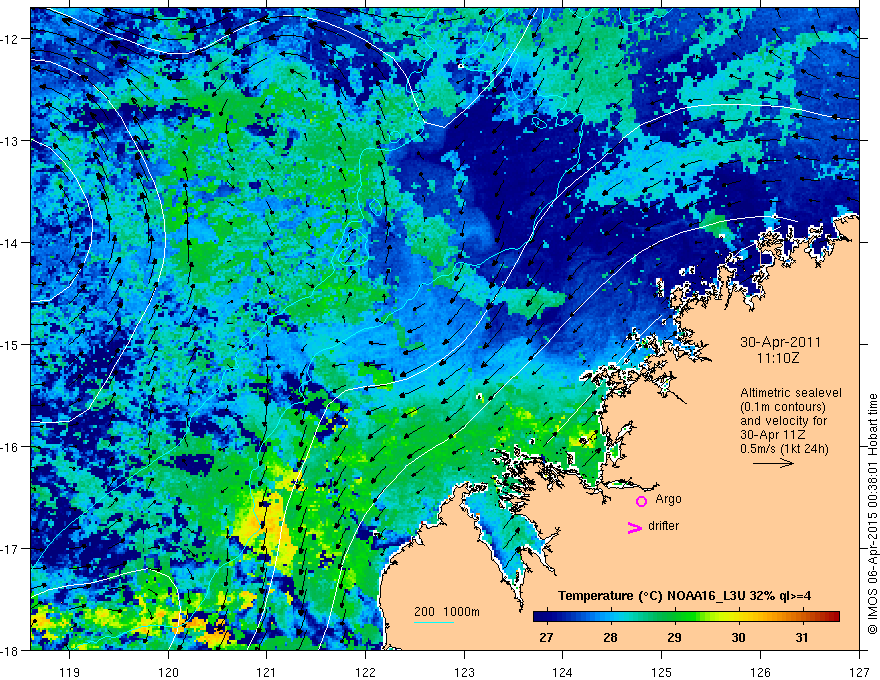This screenshot has width=880, height=680.
Task: Click the color bar near 31 degrees
Action: click(x=802, y=617)
